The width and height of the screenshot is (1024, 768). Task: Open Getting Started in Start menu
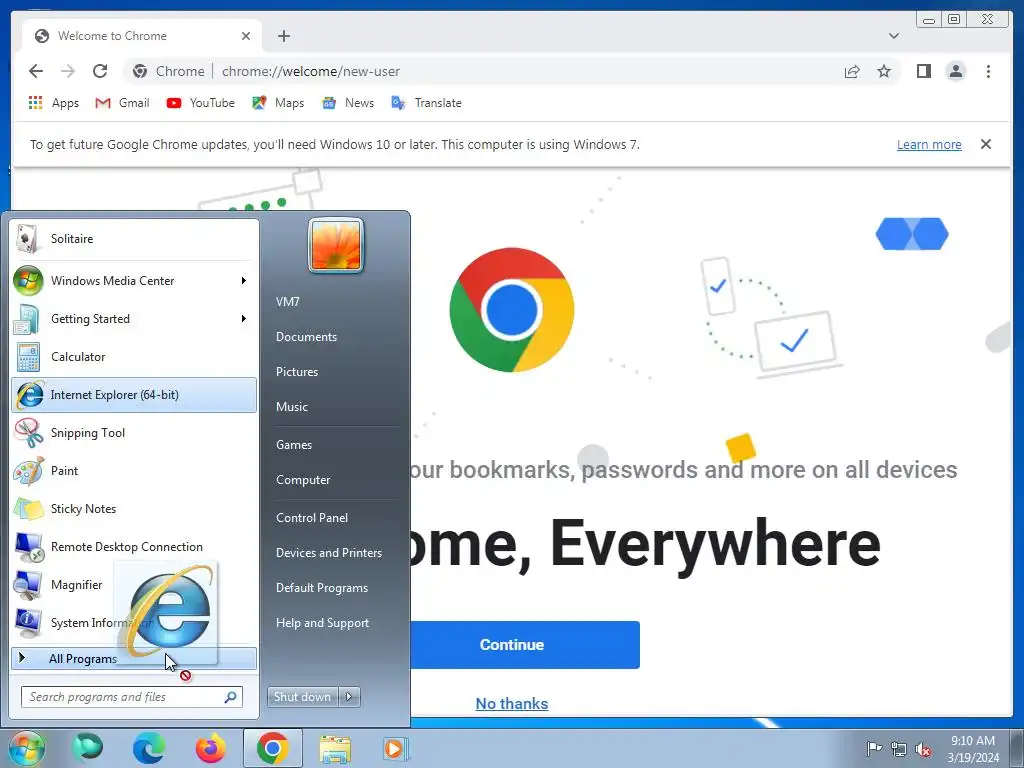click(133, 319)
